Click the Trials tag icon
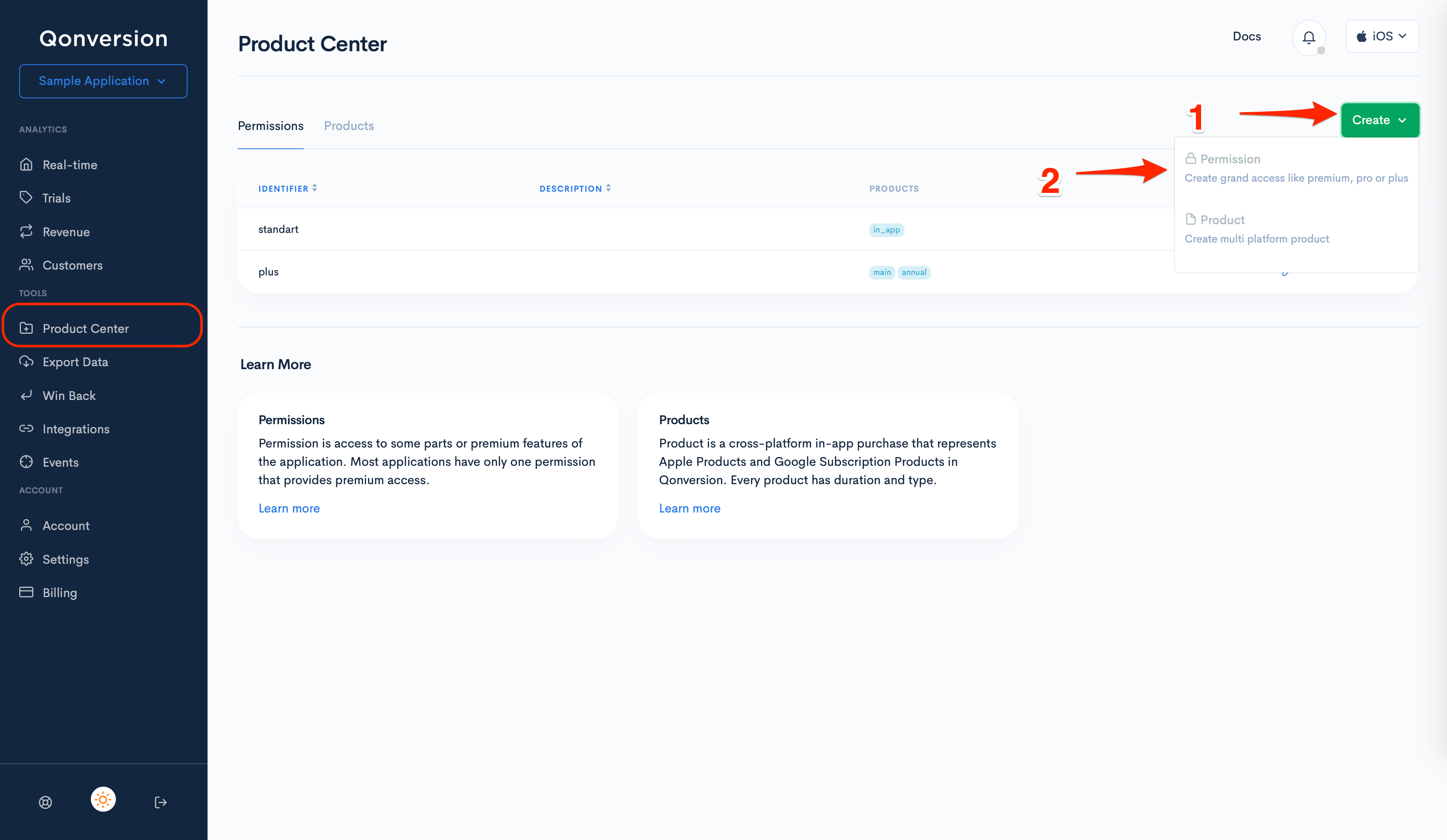The image size is (1447, 840). 26,197
